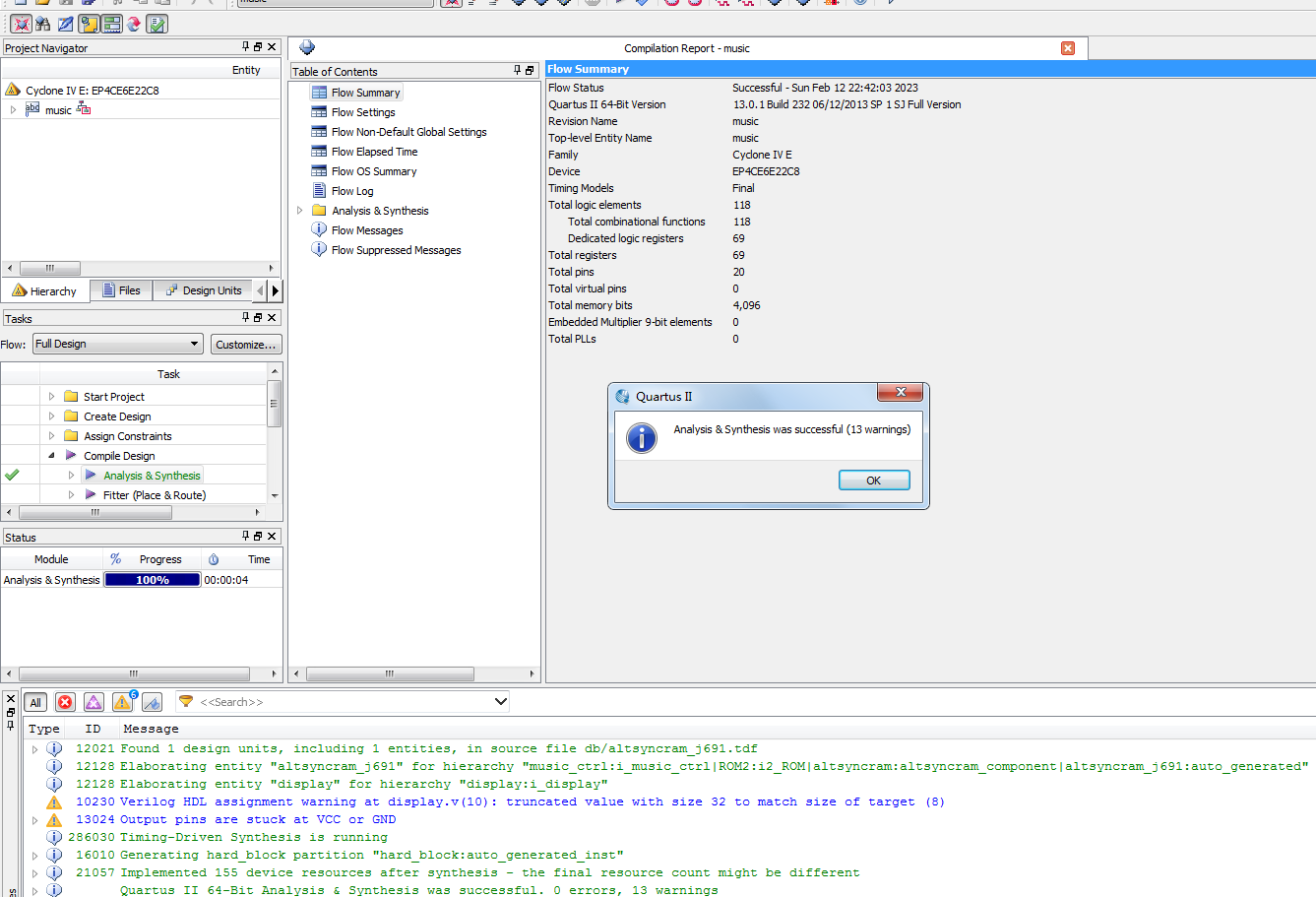This screenshot has height=897, width=1316.
Task: Toggle the yellow Project Navigator toolbar button
Action: point(89,24)
